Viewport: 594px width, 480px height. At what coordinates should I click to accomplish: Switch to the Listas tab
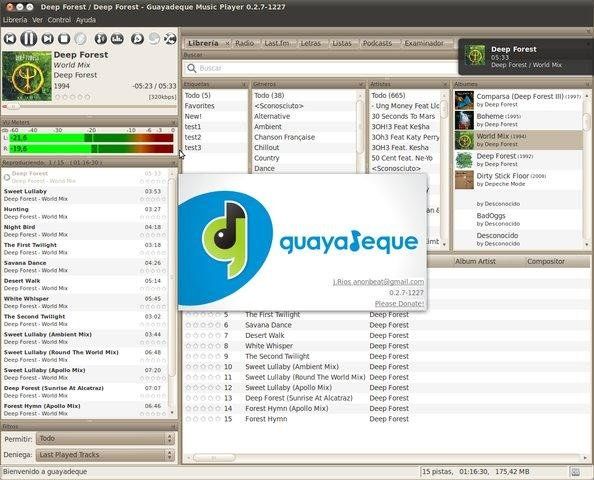click(x=342, y=44)
